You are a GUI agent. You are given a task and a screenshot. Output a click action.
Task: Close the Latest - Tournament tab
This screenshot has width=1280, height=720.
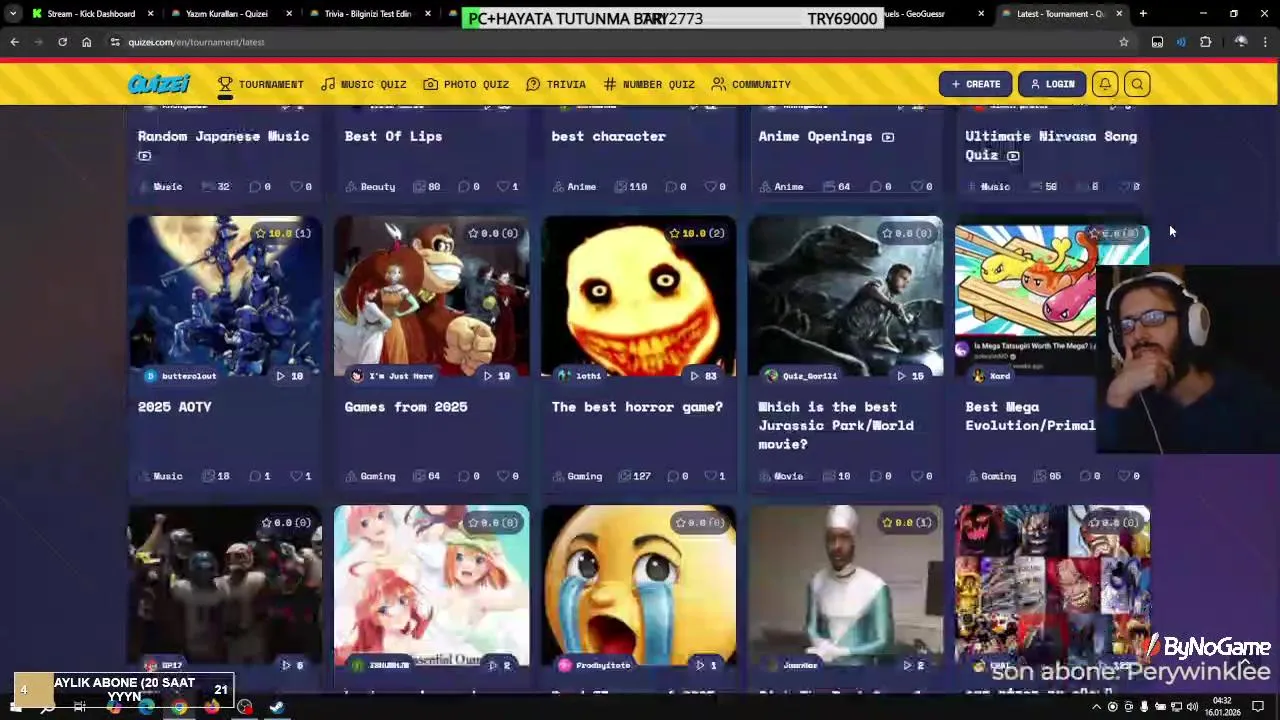click(1119, 14)
